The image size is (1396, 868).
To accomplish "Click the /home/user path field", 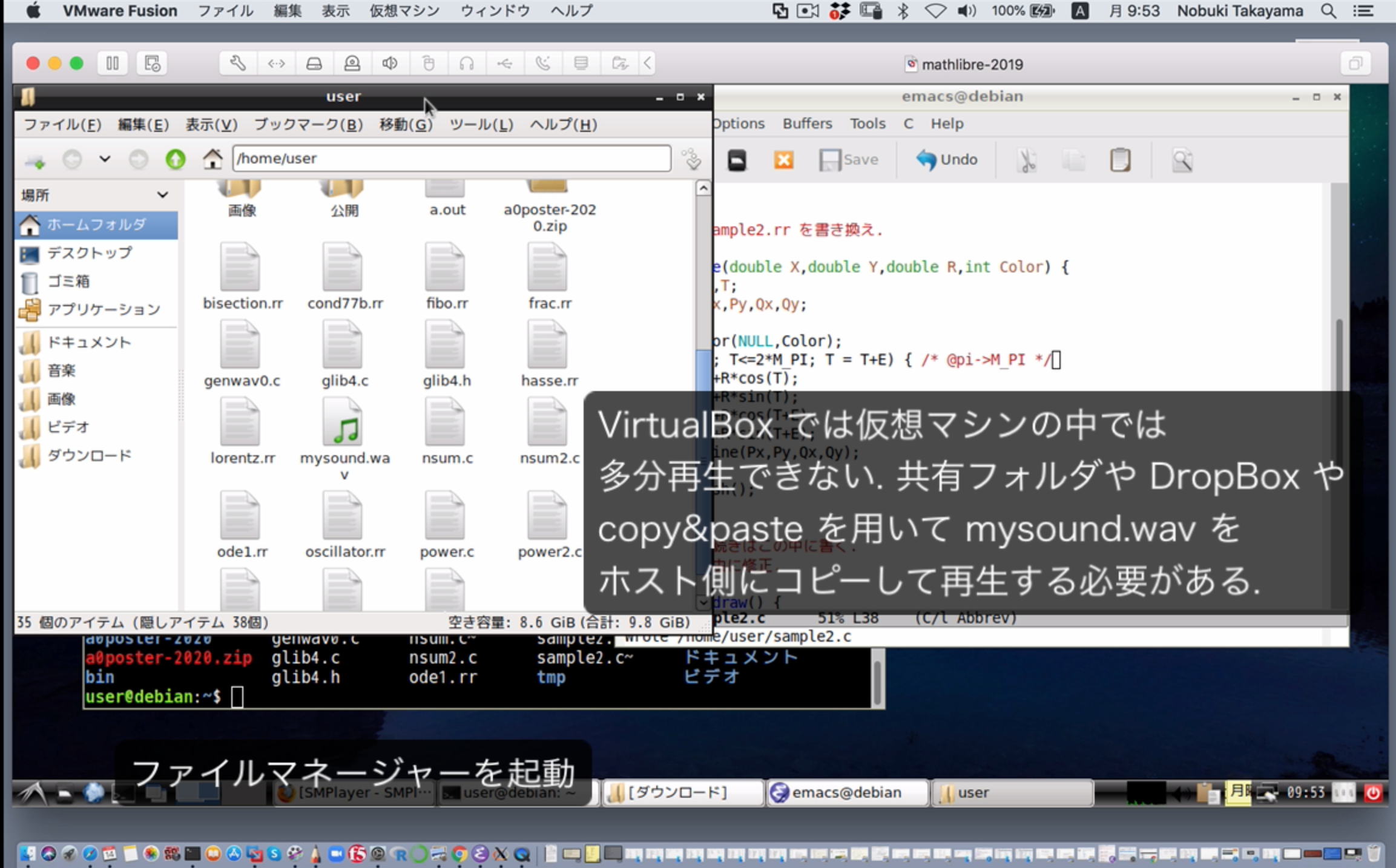I will pyautogui.click(x=452, y=159).
